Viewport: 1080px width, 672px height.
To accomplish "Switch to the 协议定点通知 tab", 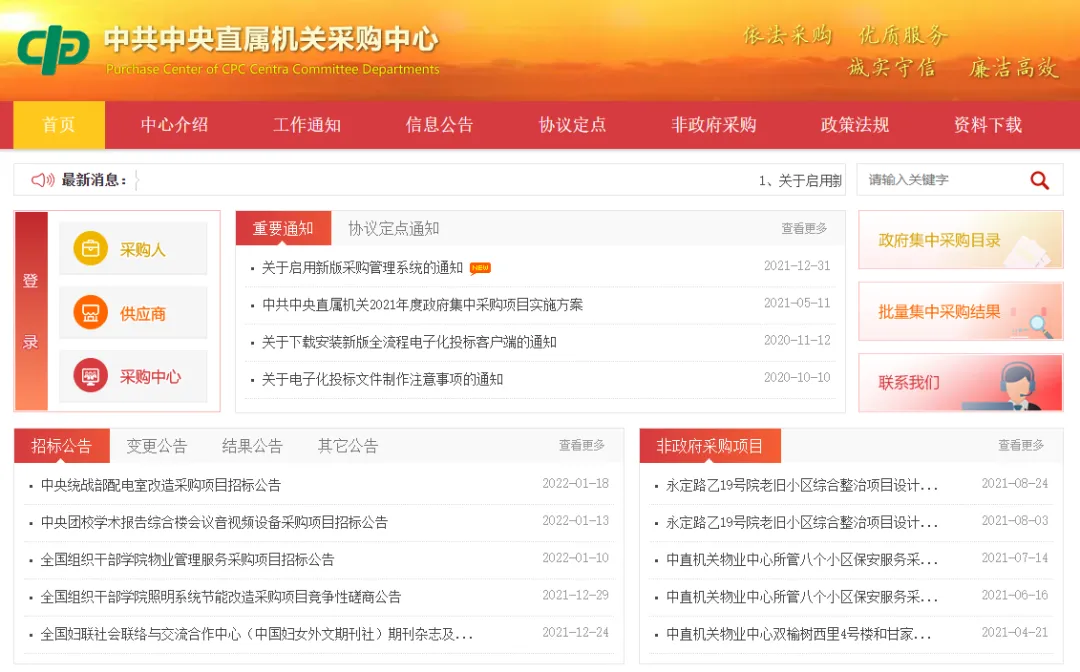I will pyautogui.click(x=393, y=229).
